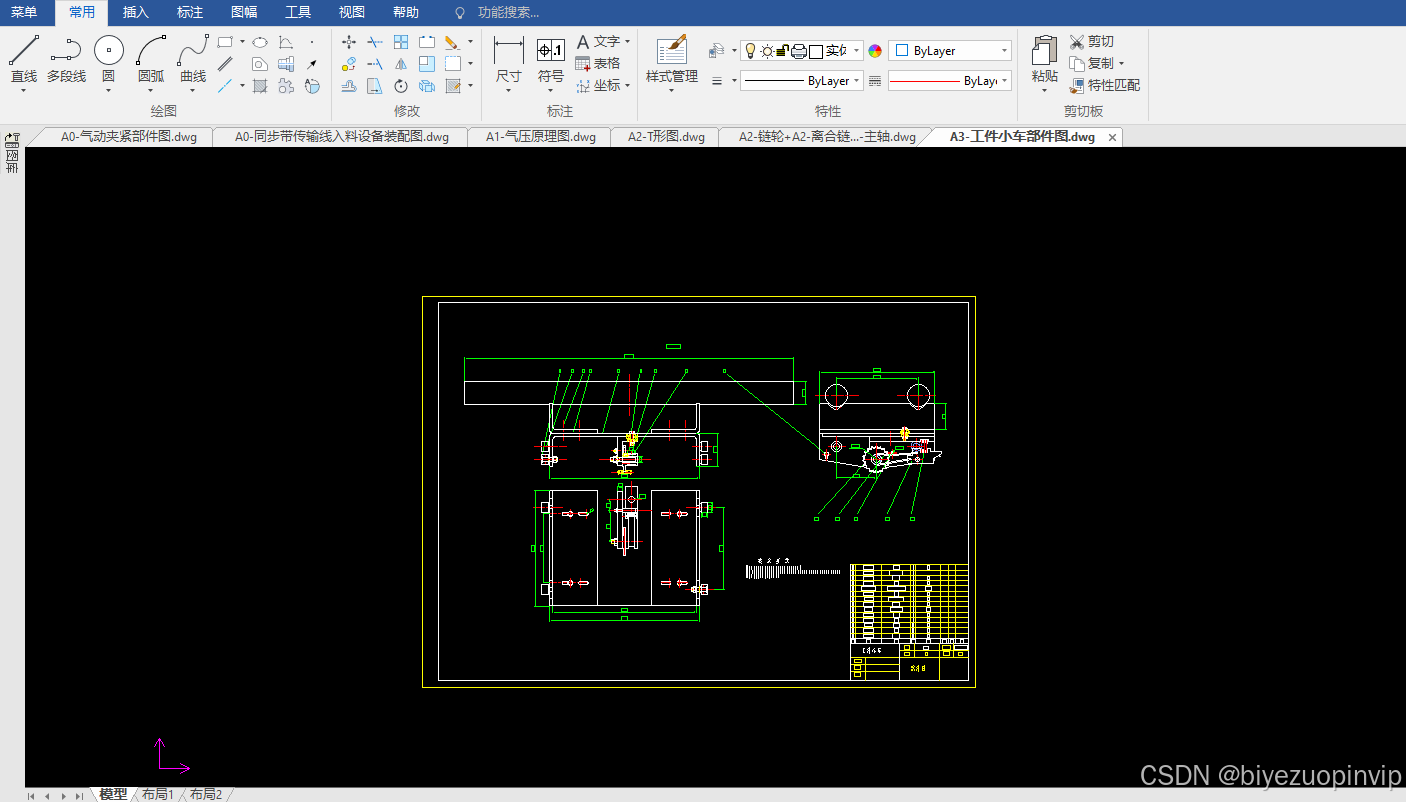Expand the 粘贴 paste dropdown arrow

[x=1045, y=90]
